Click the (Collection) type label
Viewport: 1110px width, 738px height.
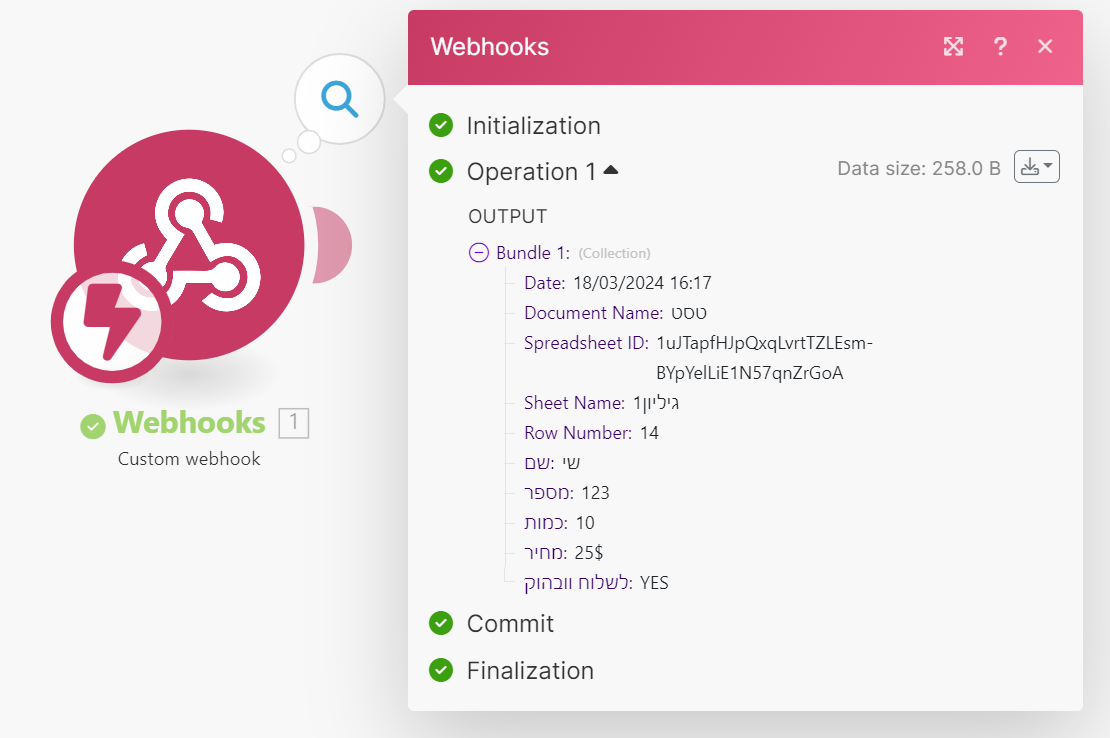click(614, 253)
